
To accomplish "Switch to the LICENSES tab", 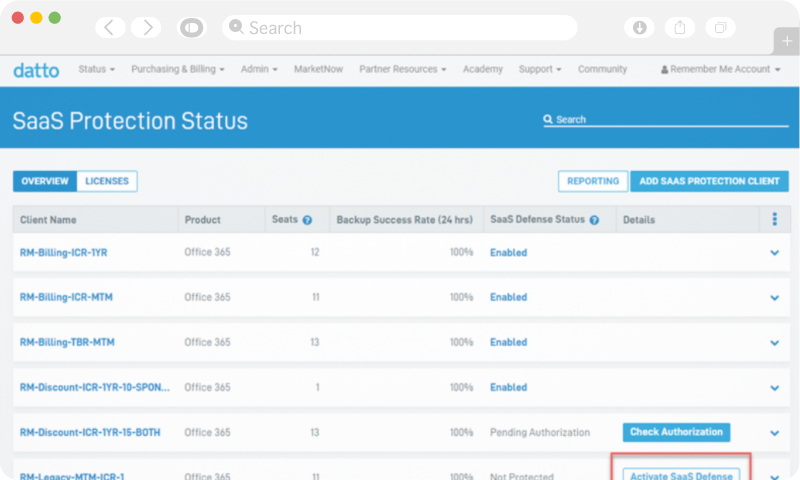I will click(107, 181).
